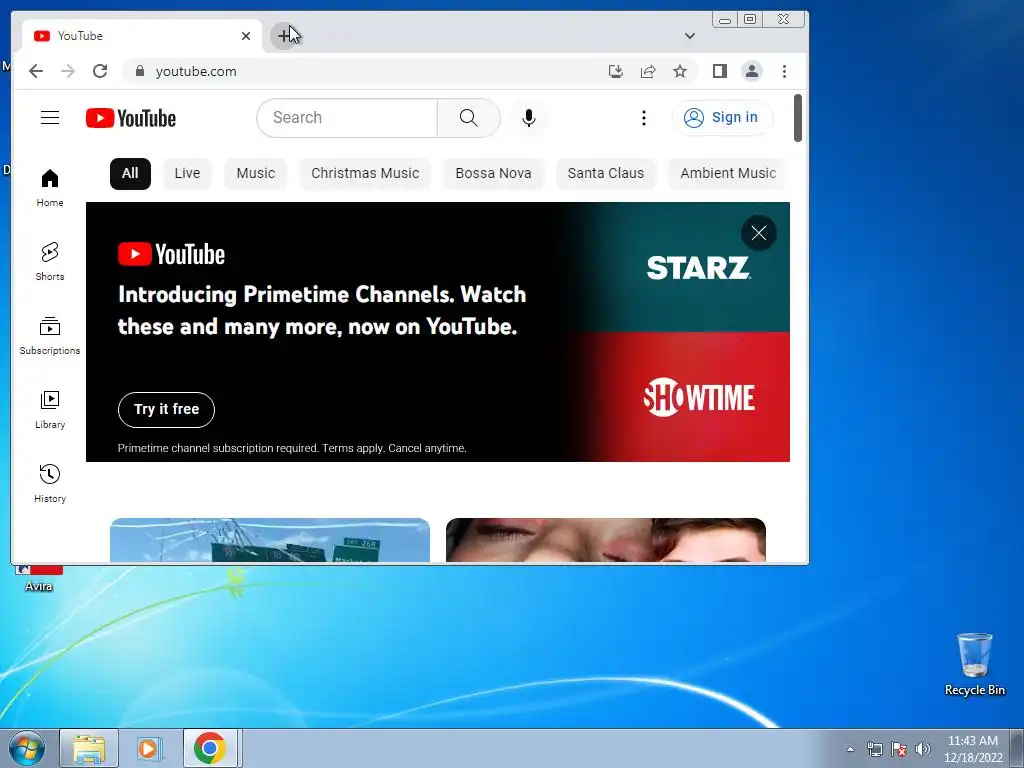Open Chrome three-dot menu
The height and width of the screenshot is (768, 1024).
click(784, 71)
